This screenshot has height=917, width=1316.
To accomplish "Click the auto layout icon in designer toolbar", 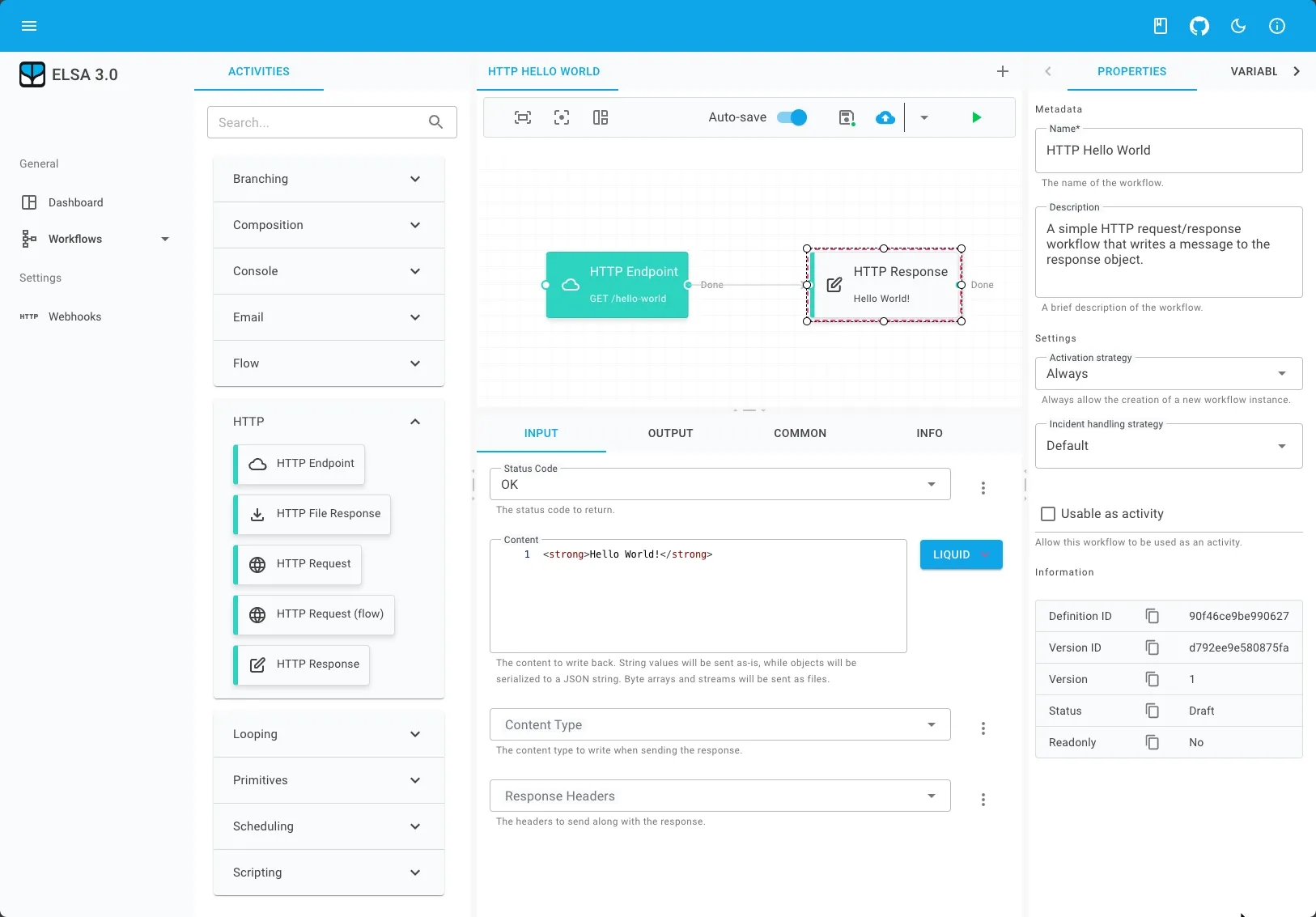I will pyautogui.click(x=601, y=117).
